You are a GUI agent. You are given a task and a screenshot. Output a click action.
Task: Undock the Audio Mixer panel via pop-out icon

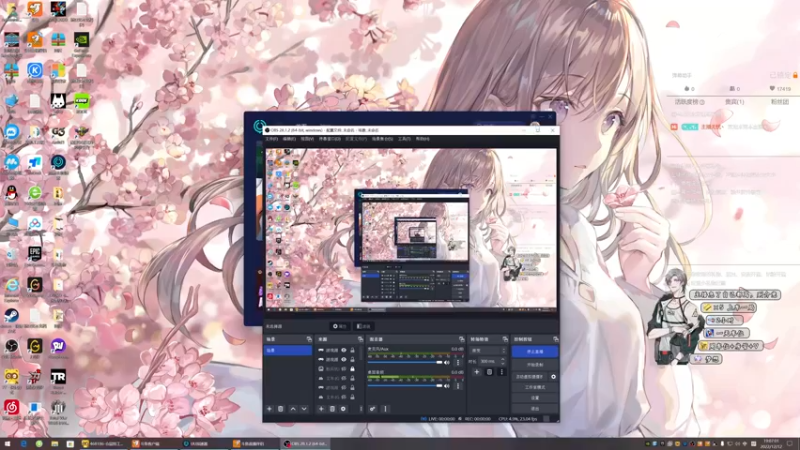click(462, 339)
